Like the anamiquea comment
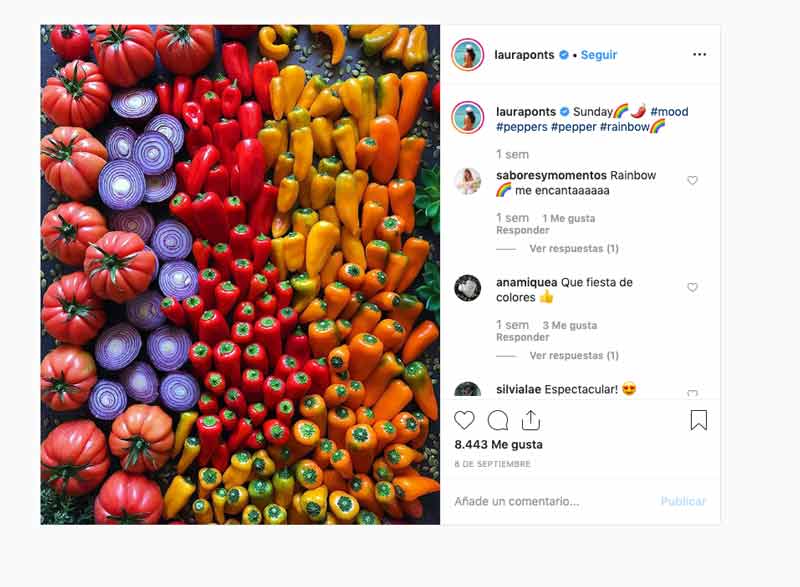Screen dimensions: 800x587 pyautogui.click(x=692, y=288)
